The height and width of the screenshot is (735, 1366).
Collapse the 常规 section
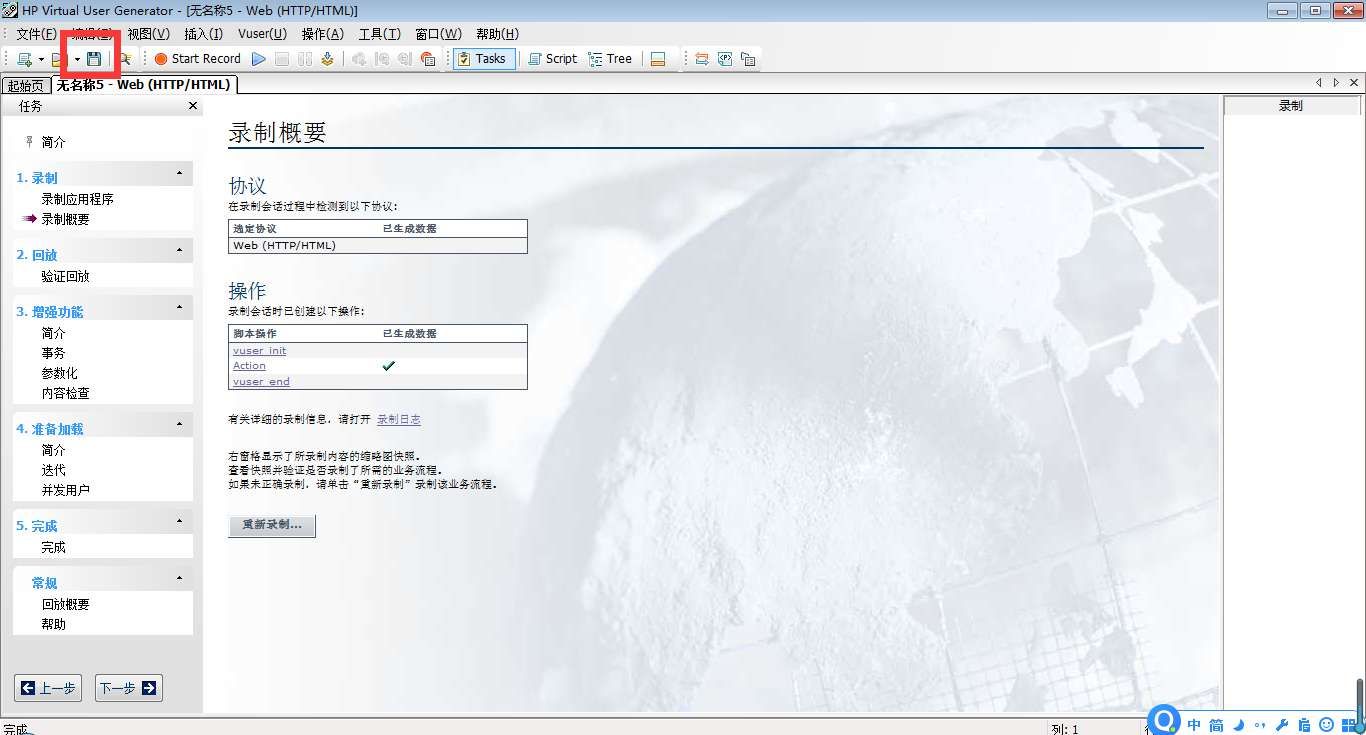tap(179, 578)
